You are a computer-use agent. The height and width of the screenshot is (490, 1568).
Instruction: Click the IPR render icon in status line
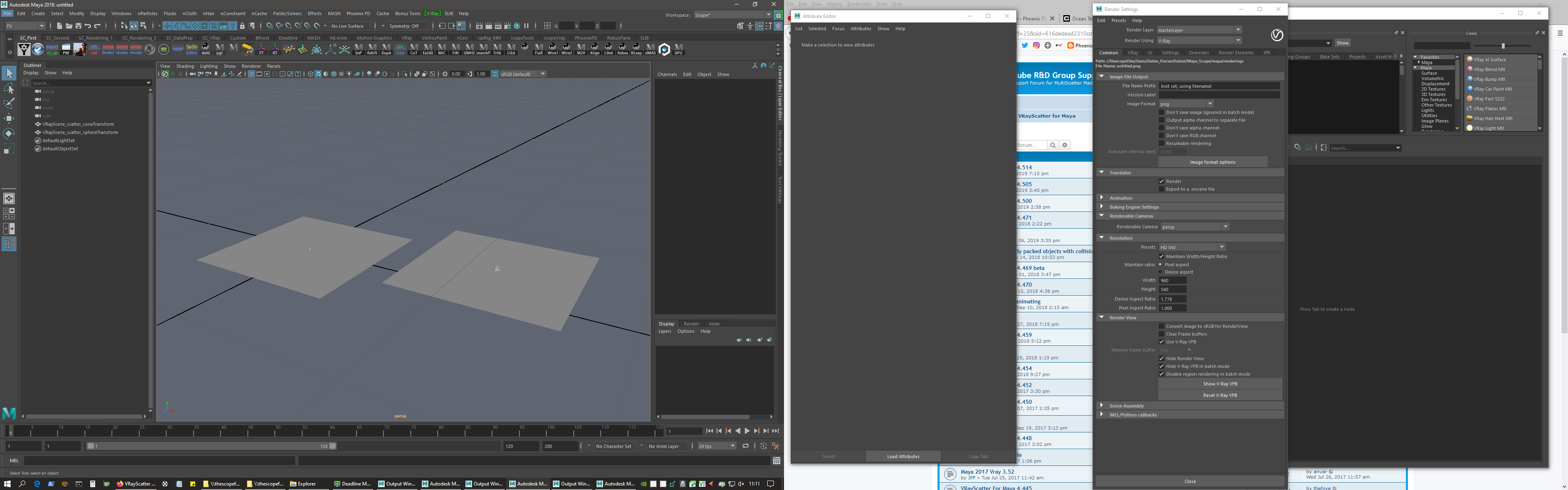(x=498, y=26)
